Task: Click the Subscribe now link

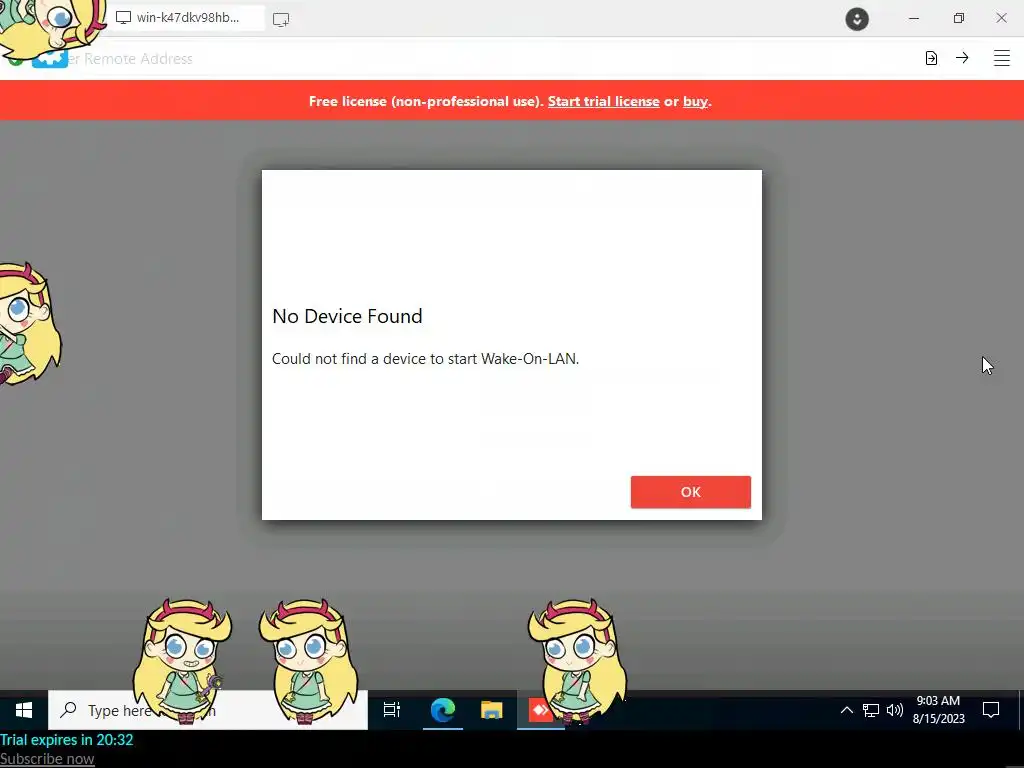Action: [x=47, y=759]
